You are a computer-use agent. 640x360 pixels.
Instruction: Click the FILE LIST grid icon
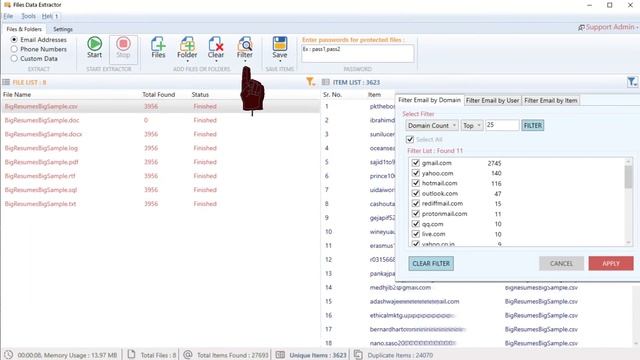[x=6, y=82]
